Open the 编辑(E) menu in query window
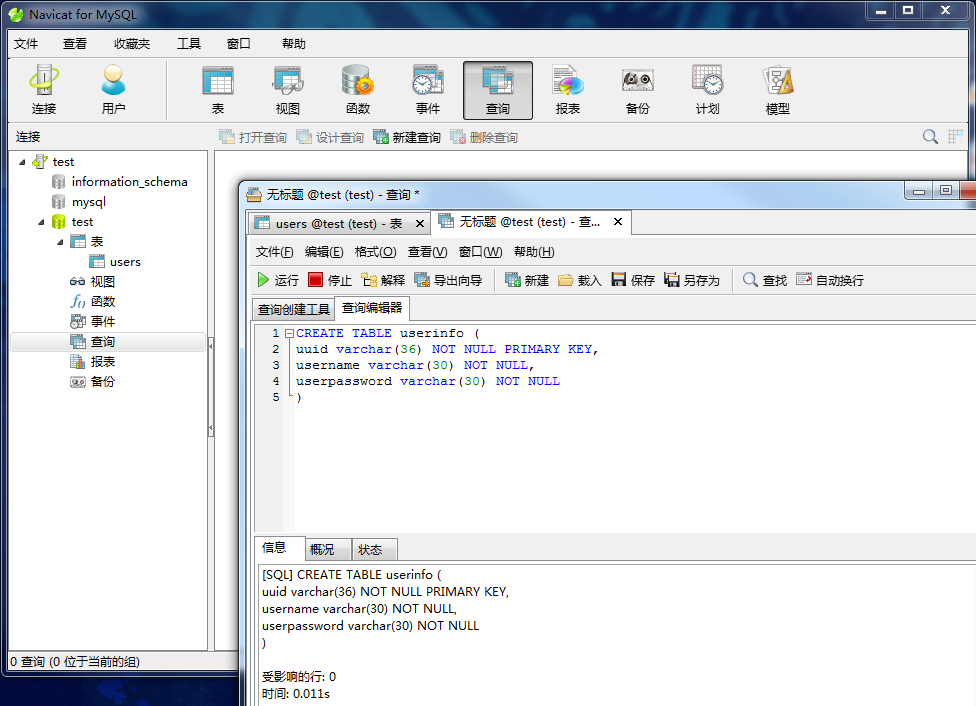This screenshot has width=976, height=706. click(x=324, y=252)
